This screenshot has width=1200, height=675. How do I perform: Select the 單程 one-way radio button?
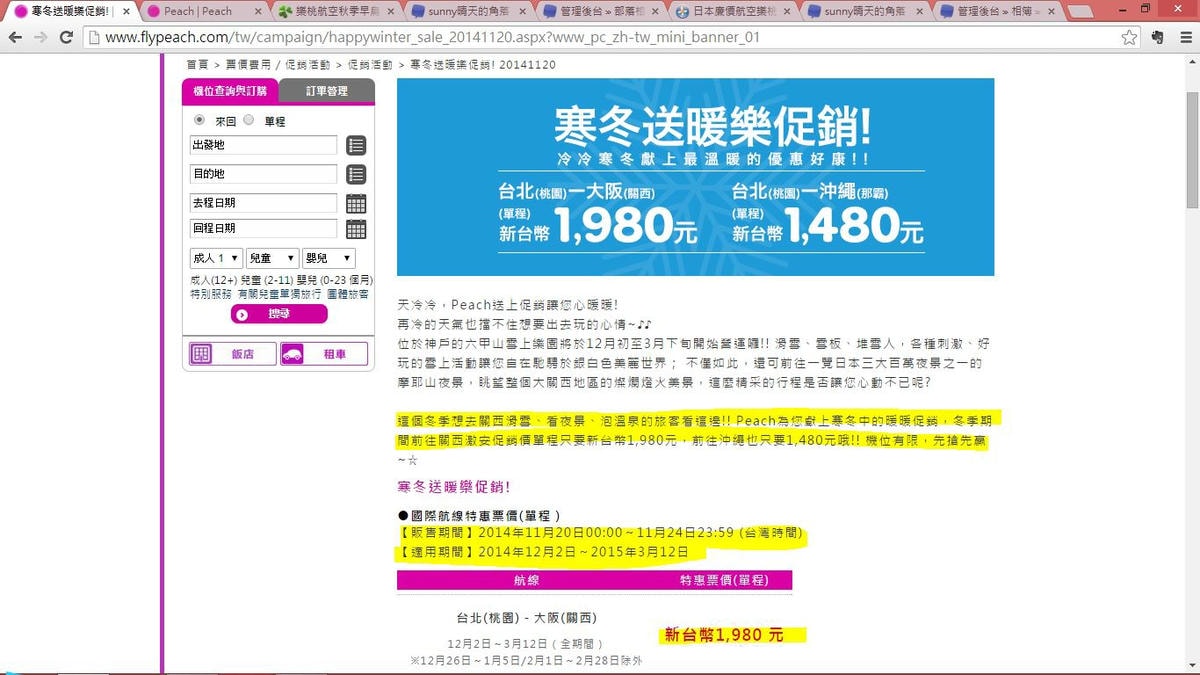[x=249, y=120]
